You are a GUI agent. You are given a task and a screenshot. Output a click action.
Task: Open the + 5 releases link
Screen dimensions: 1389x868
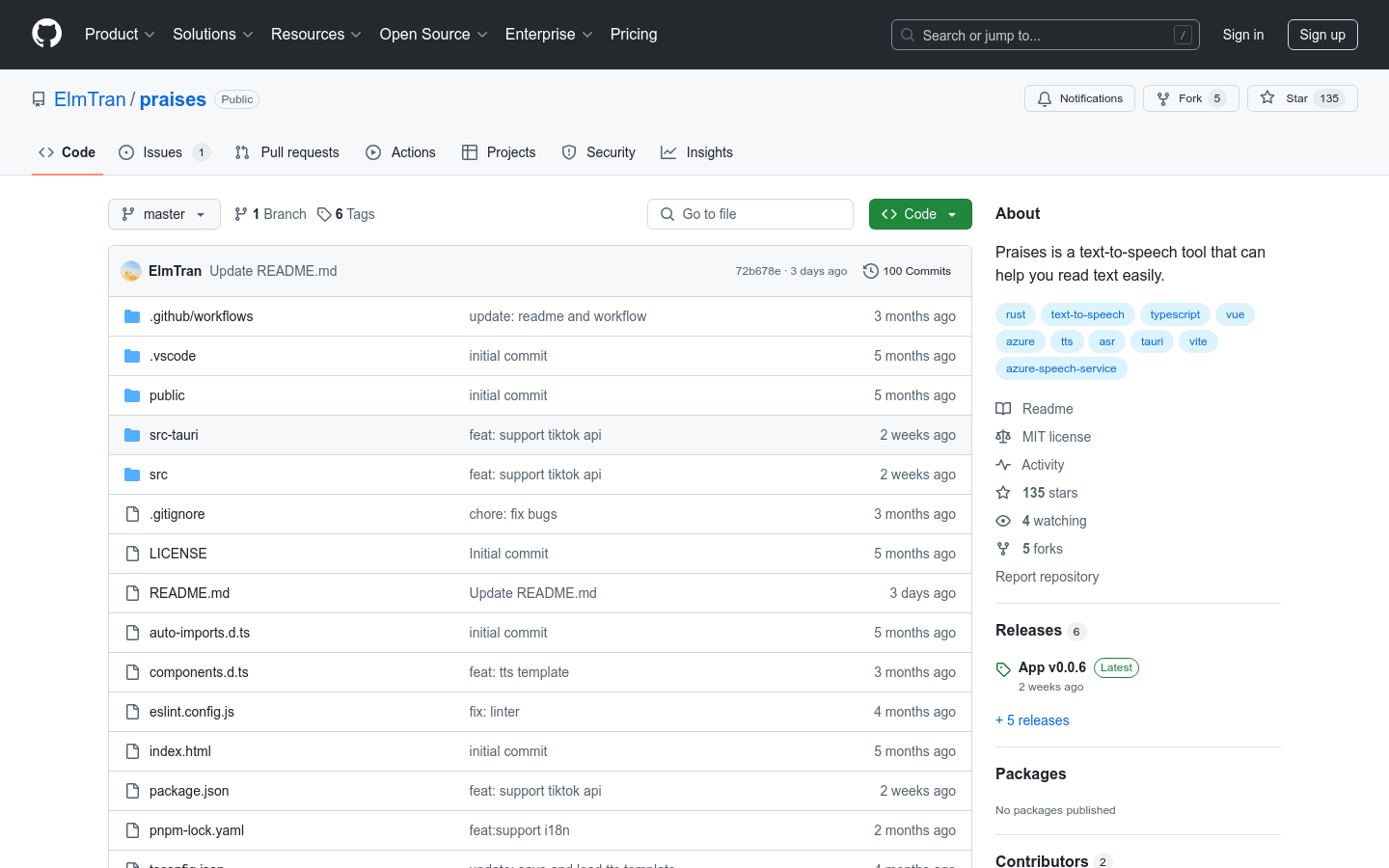click(x=1032, y=720)
